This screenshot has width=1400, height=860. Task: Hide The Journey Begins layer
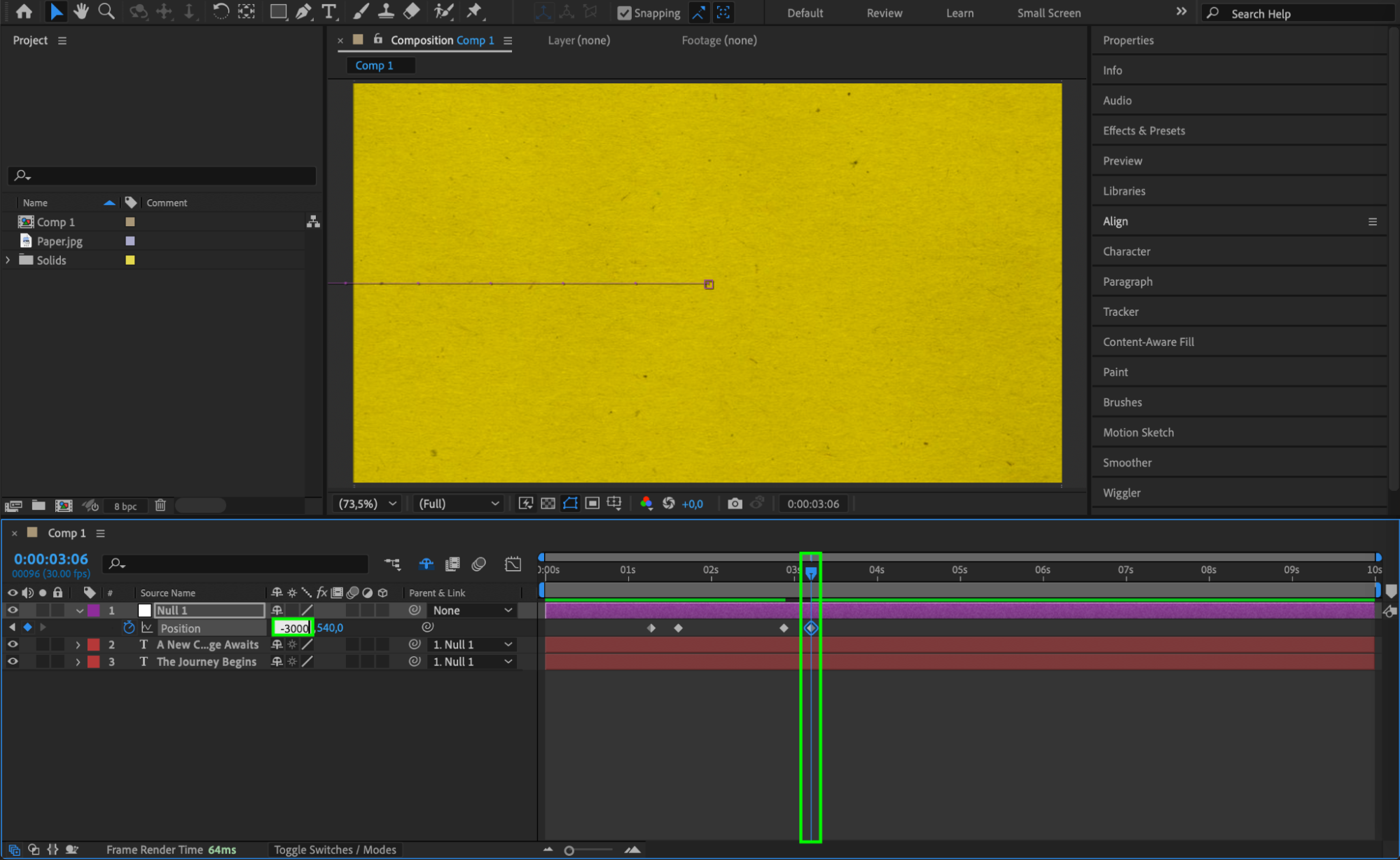[x=13, y=661]
